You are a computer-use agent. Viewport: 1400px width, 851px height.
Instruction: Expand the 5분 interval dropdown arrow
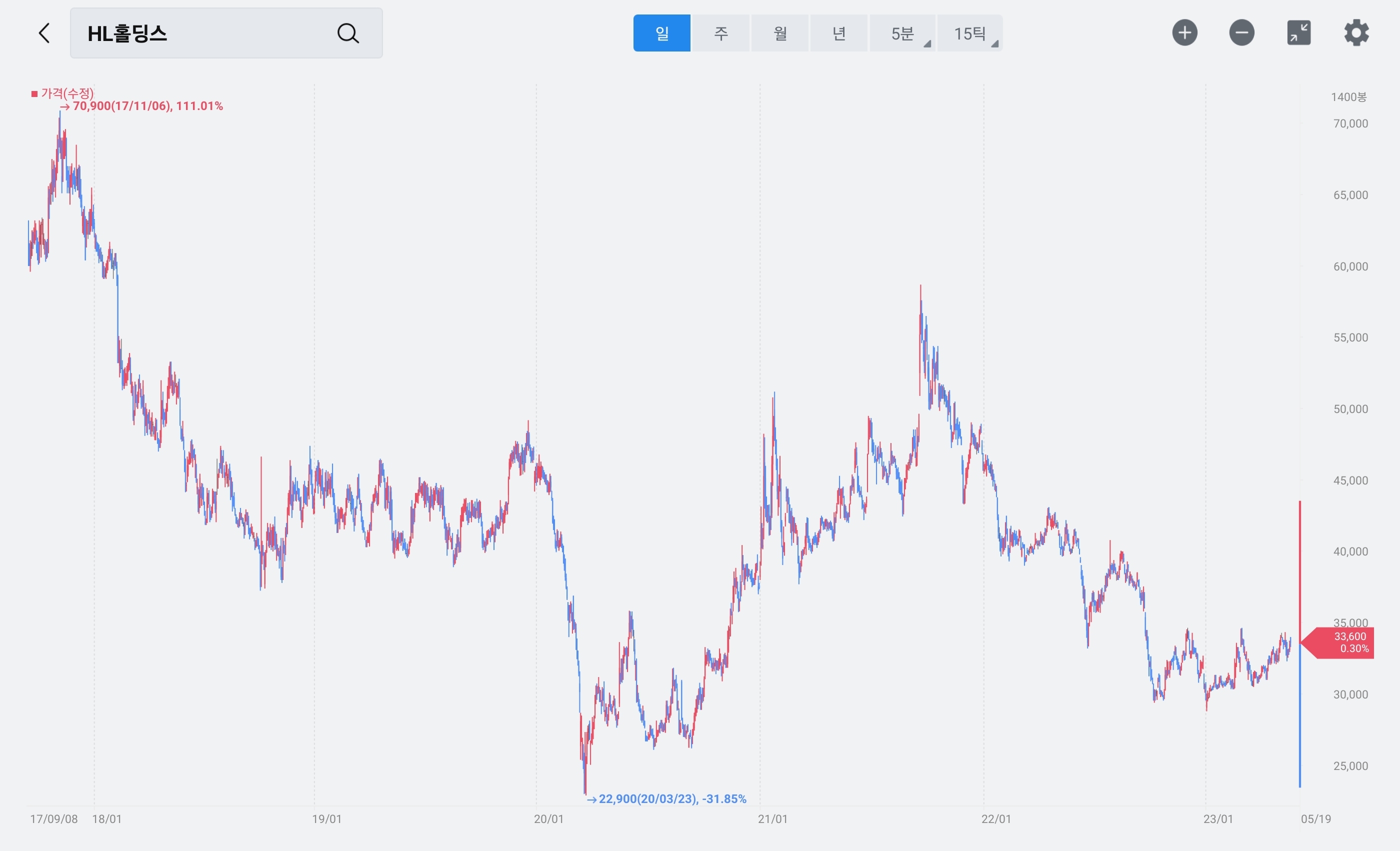pyautogui.click(x=927, y=43)
